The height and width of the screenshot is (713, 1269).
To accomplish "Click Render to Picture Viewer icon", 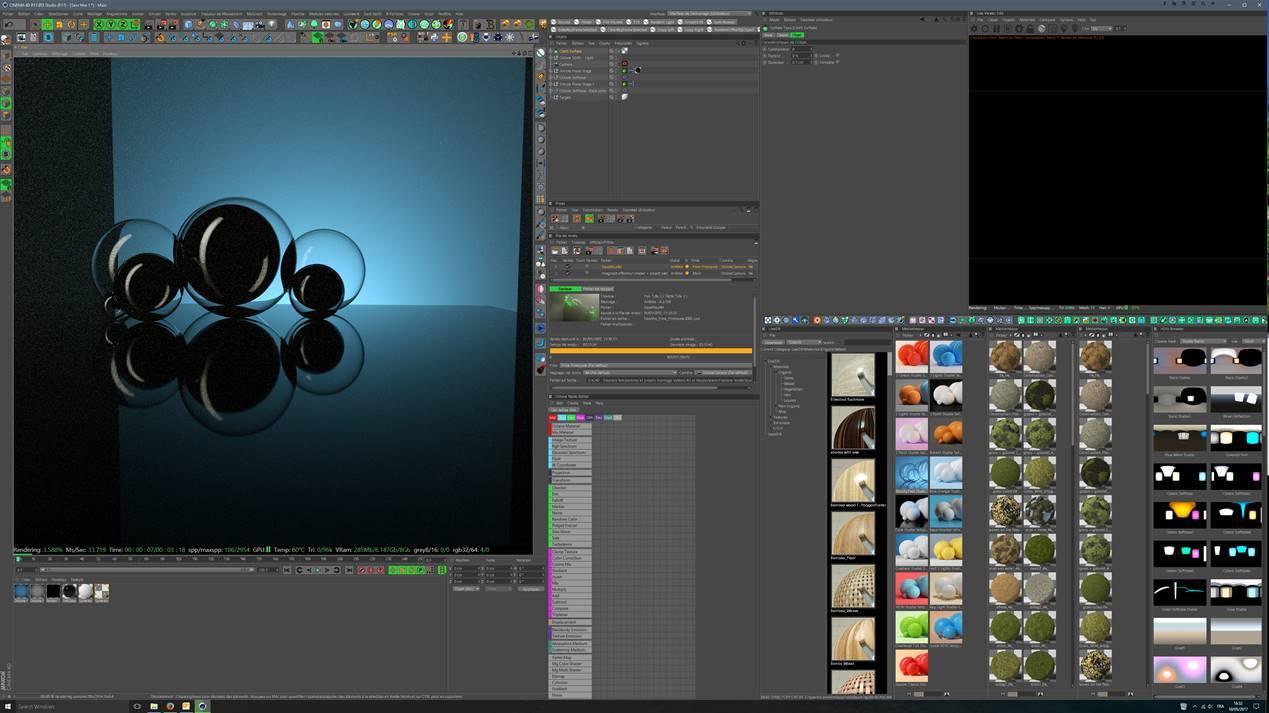I will [x=162, y=25].
